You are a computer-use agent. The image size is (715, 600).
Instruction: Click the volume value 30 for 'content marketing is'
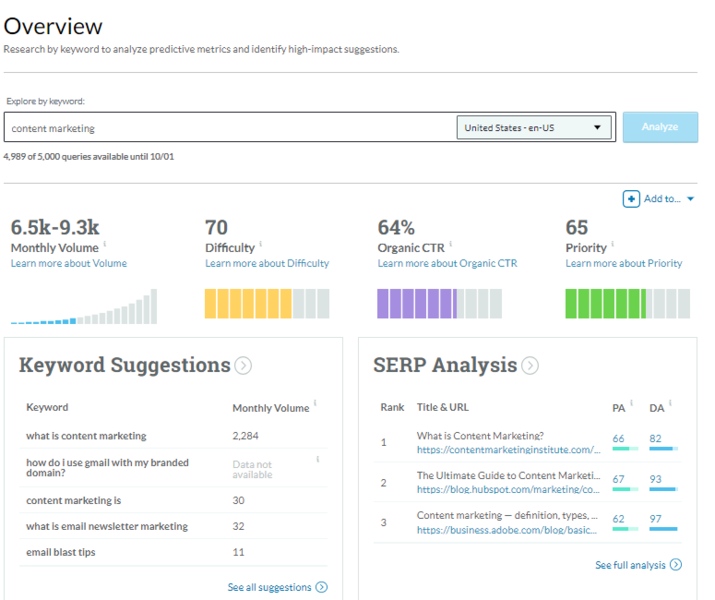[x=238, y=500]
